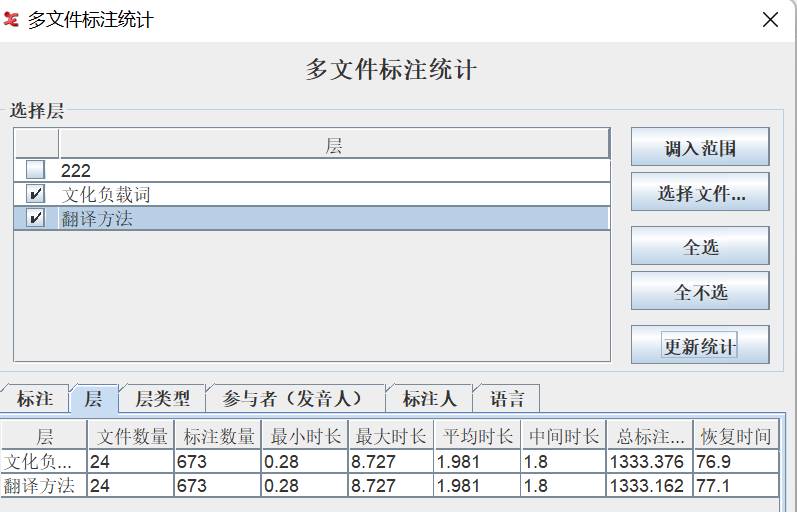797x512 pixels.
Task: Sort table by 平均时长 column header
Action: tap(478, 437)
